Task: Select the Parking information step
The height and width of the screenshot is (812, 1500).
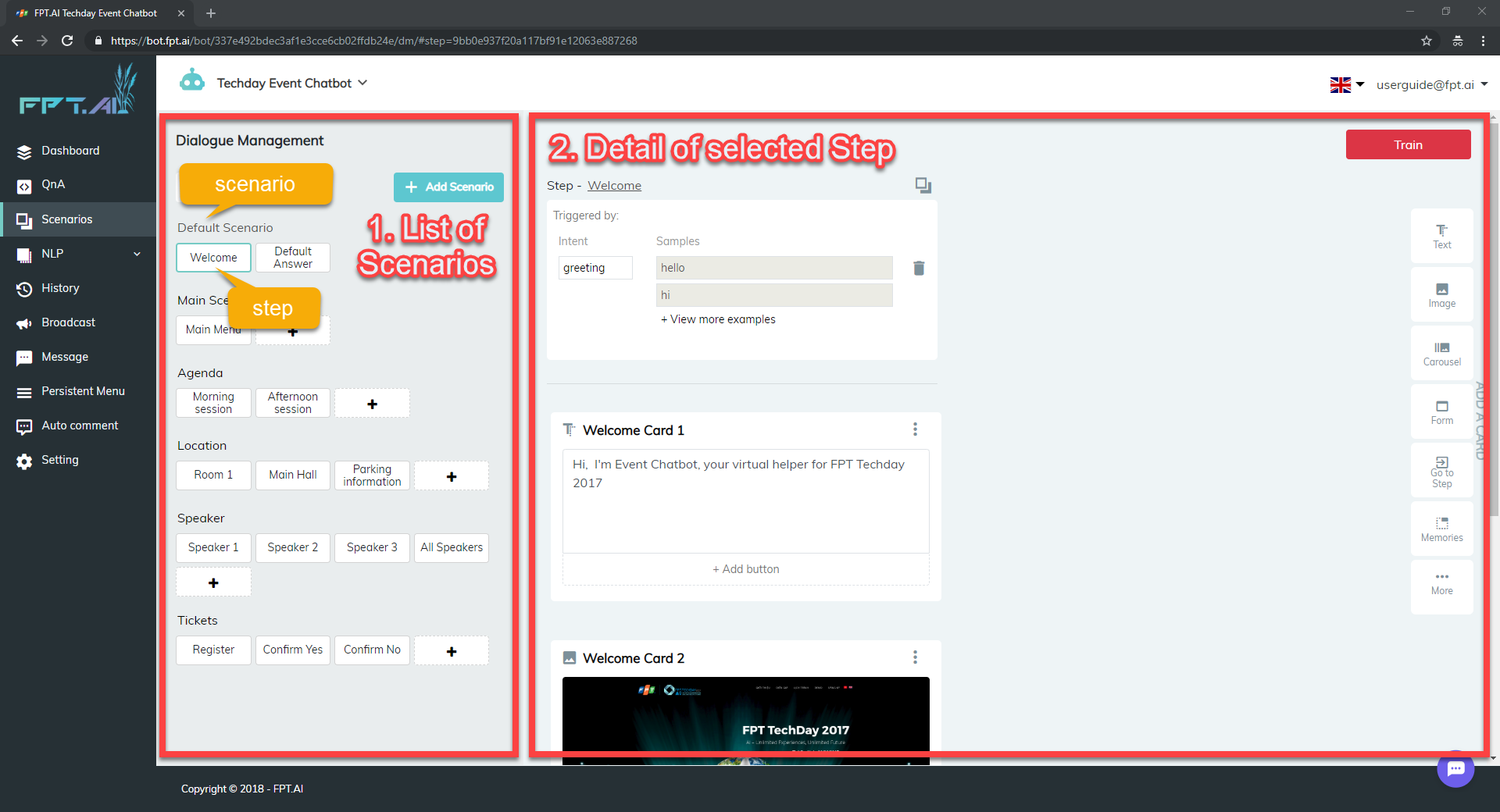Action: click(372, 475)
